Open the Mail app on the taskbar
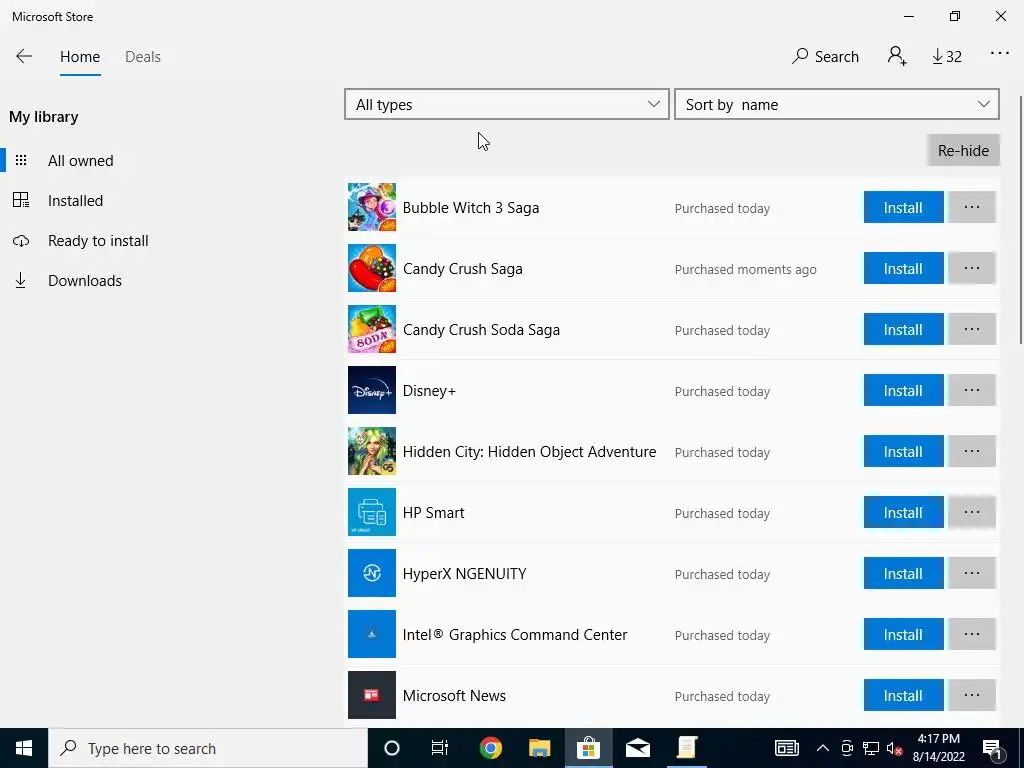1024x768 pixels. point(637,748)
